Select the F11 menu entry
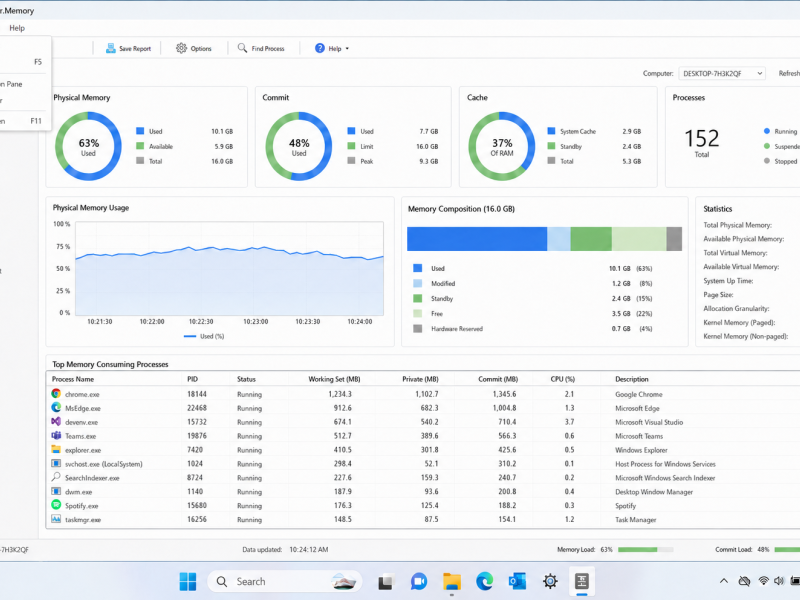Image resolution: width=800 pixels, height=600 pixels. pyautogui.click(x=23, y=121)
